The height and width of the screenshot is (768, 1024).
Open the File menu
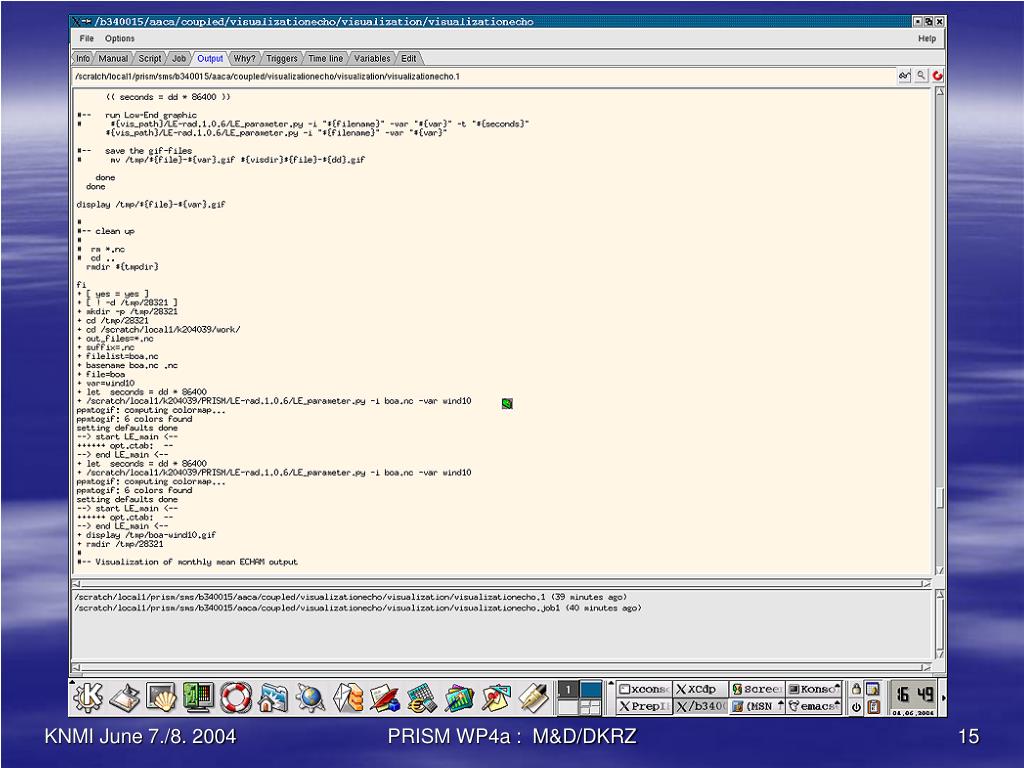[x=86, y=39]
